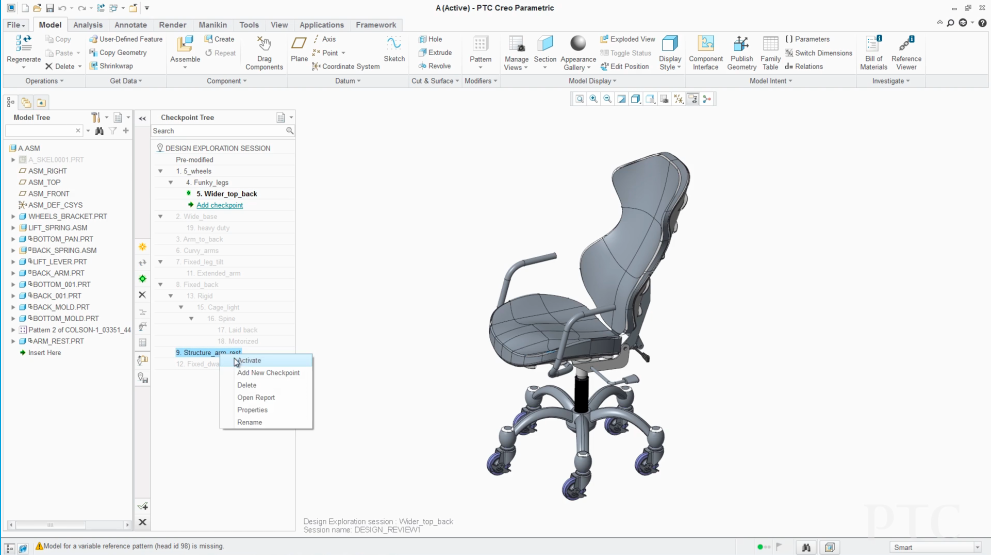This screenshot has height=555, width=991.
Task: Click the Hole tool
Action: (430, 39)
